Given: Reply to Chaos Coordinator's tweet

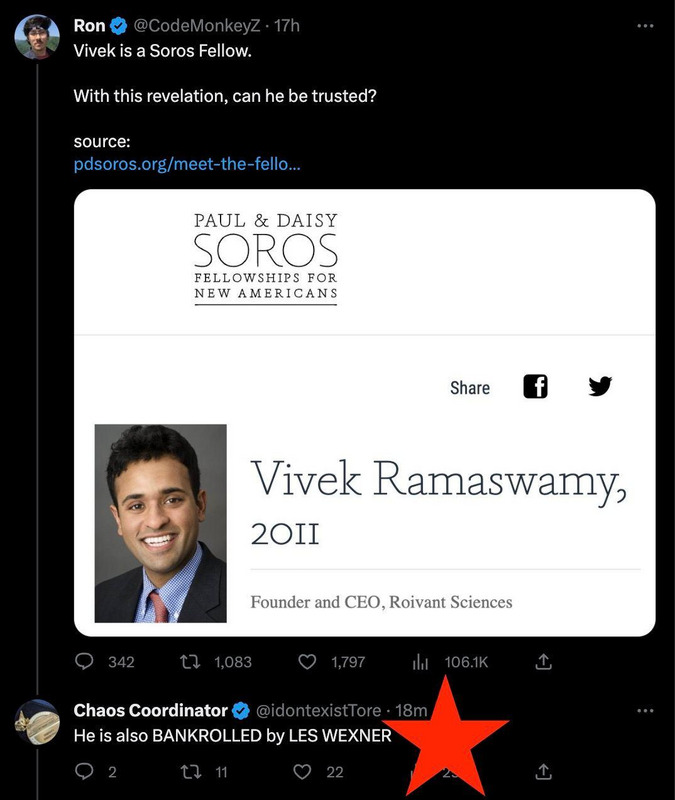Looking at the screenshot, I should point(86,770).
